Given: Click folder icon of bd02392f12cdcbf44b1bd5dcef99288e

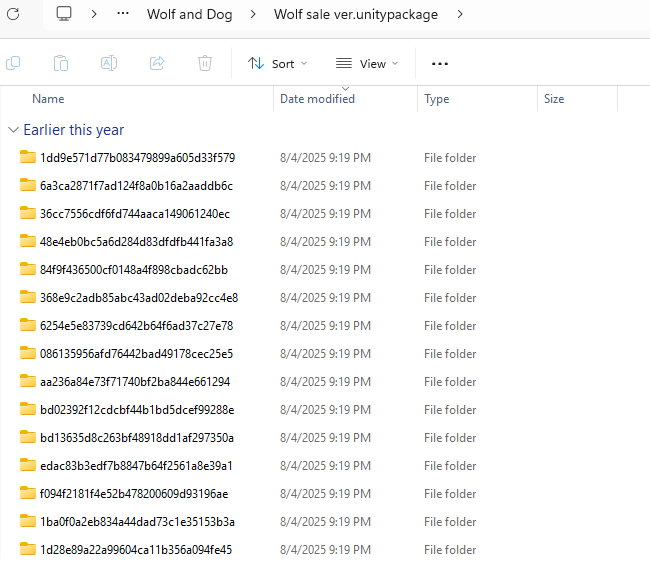Looking at the screenshot, I should [28, 409].
